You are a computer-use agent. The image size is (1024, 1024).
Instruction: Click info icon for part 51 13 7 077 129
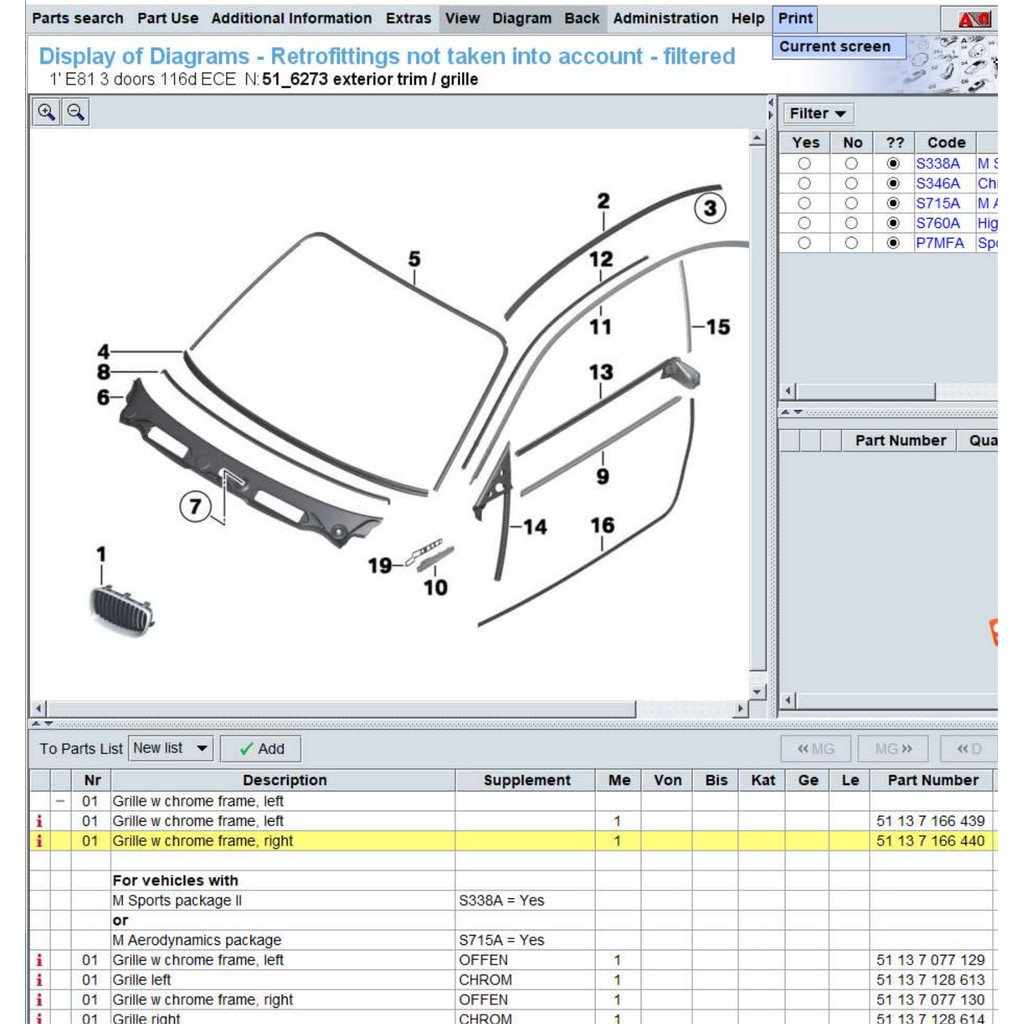click(40, 960)
